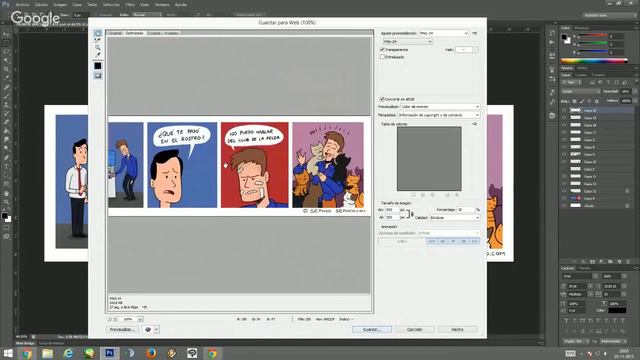Open Internet Explorer from the taskbar
The height and width of the screenshot is (360, 640).
68,353
